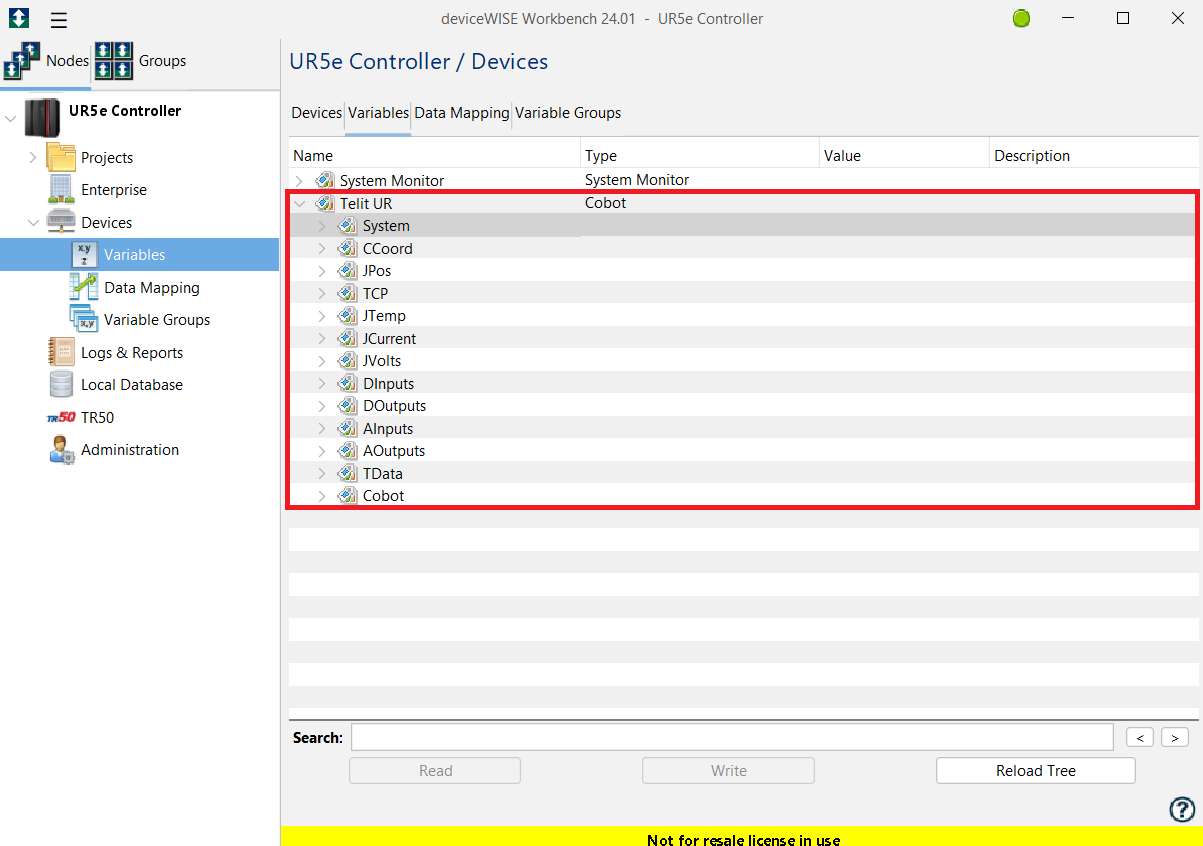The width and height of the screenshot is (1203, 846).
Task: Expand the System variable group
Action: point(321,226)
